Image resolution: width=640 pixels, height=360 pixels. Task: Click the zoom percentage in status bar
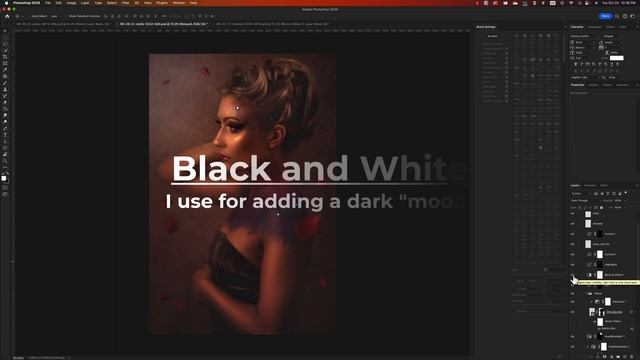pos(18,358)
